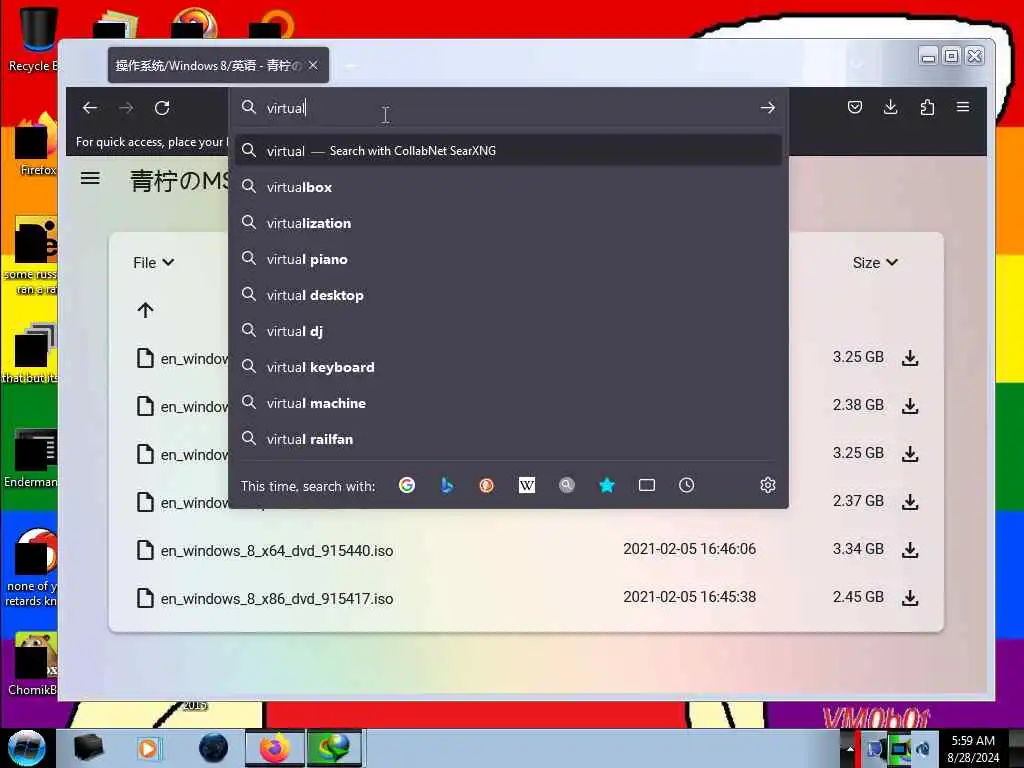Download the 2.45 GB ISO file
Image resolution: width=1024 pixels, height=768 pixels.
click(910, 598)
